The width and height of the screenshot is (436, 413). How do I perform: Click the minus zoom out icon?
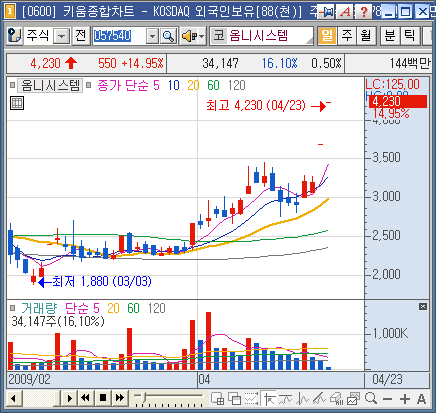[387, 399]
